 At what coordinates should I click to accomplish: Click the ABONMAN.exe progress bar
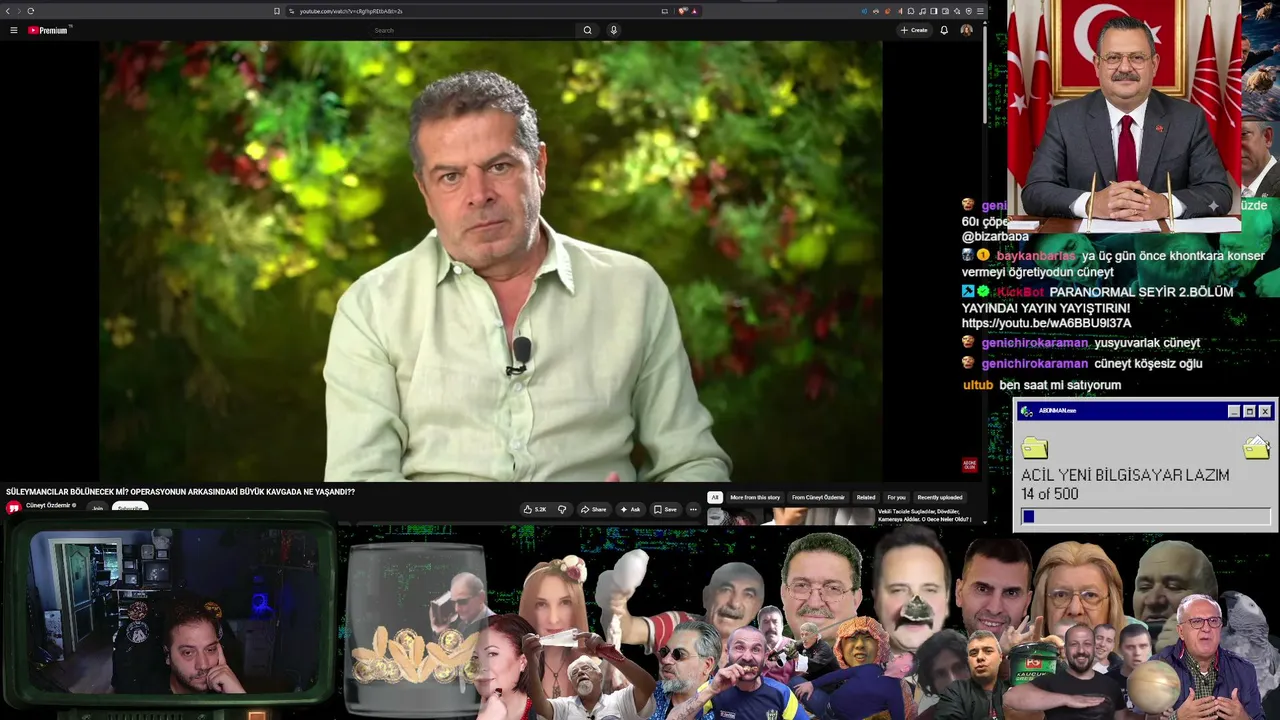click(x=1146, y=516)
